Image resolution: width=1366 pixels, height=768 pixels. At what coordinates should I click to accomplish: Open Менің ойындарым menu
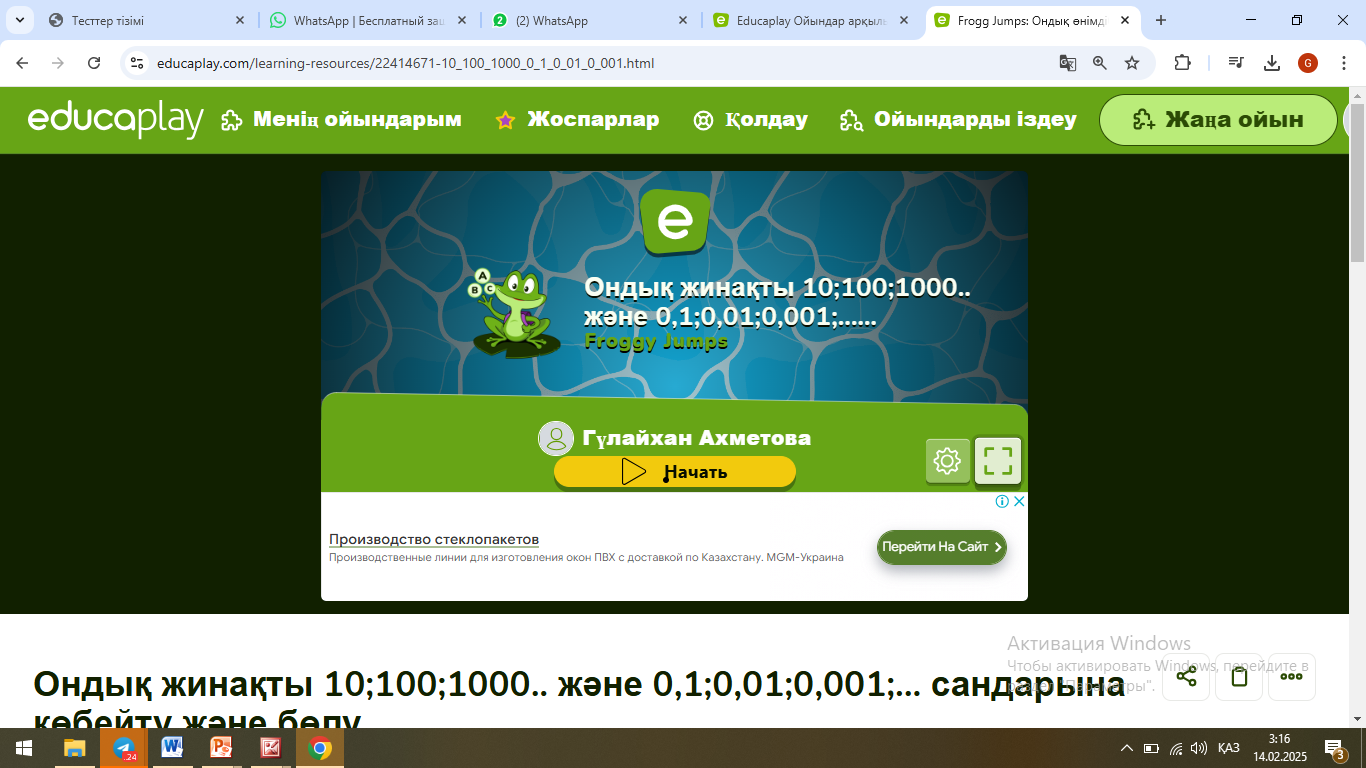click(x=341, y=120)
